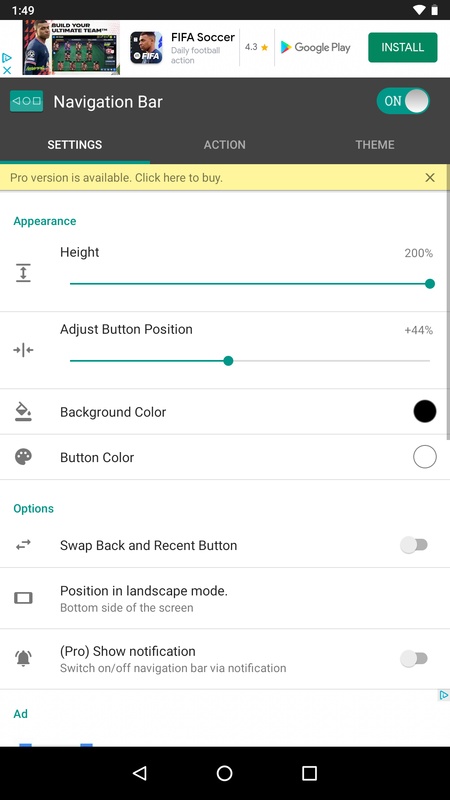This screenshot has height=800, width=450.
Task: Switch to the THEME tab
Action: [375, 145]
